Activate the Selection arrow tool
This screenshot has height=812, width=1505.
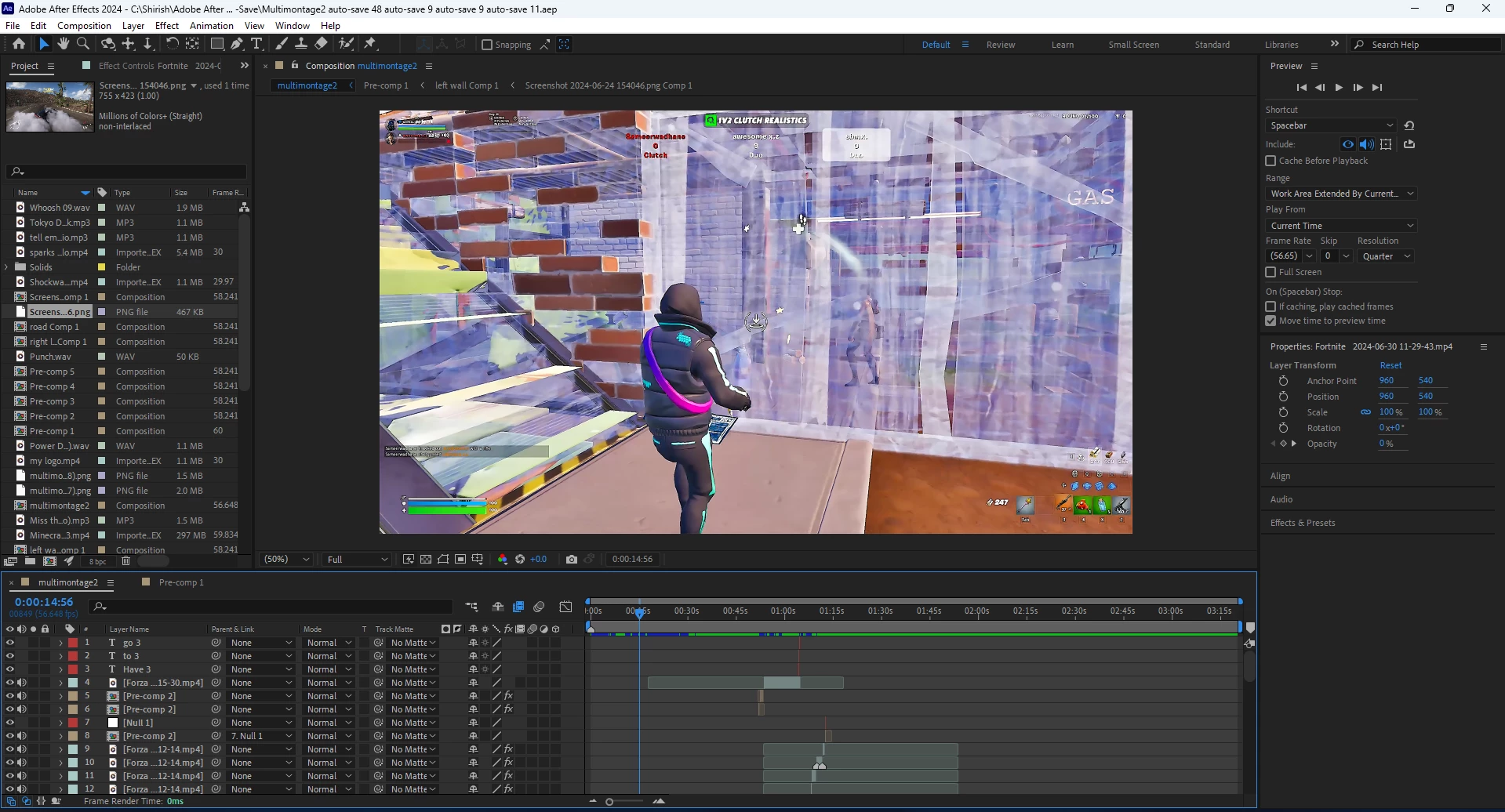pos(43,44)
